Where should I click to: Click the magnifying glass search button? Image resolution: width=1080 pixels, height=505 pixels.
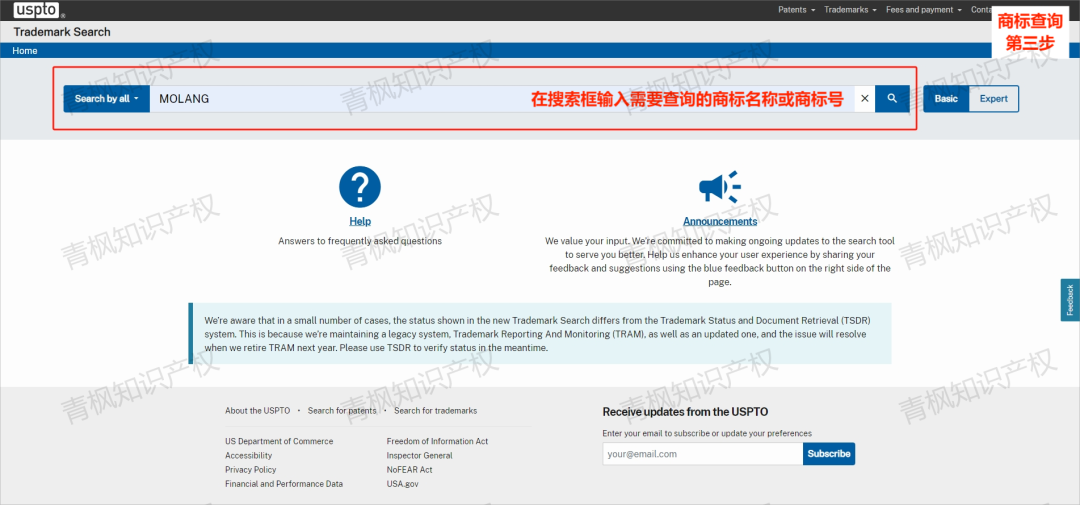pos(892,99)
